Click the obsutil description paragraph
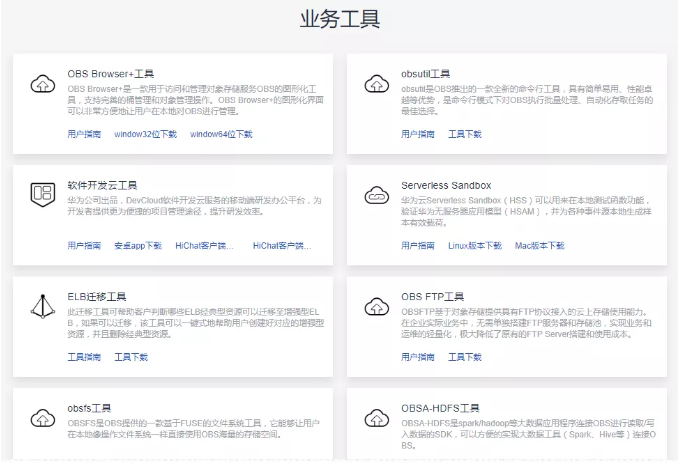The height and width of the screenshot is (463, 680). coord(527,100)
